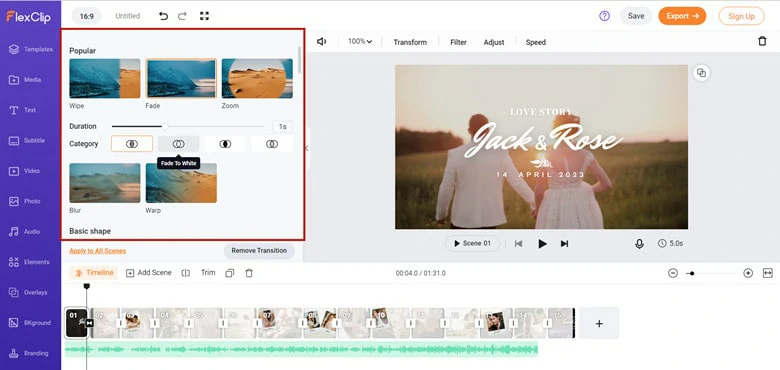Select the Fade To White category option
The width and height of the screenshot is (780, 370).
(x=179, y=144)
